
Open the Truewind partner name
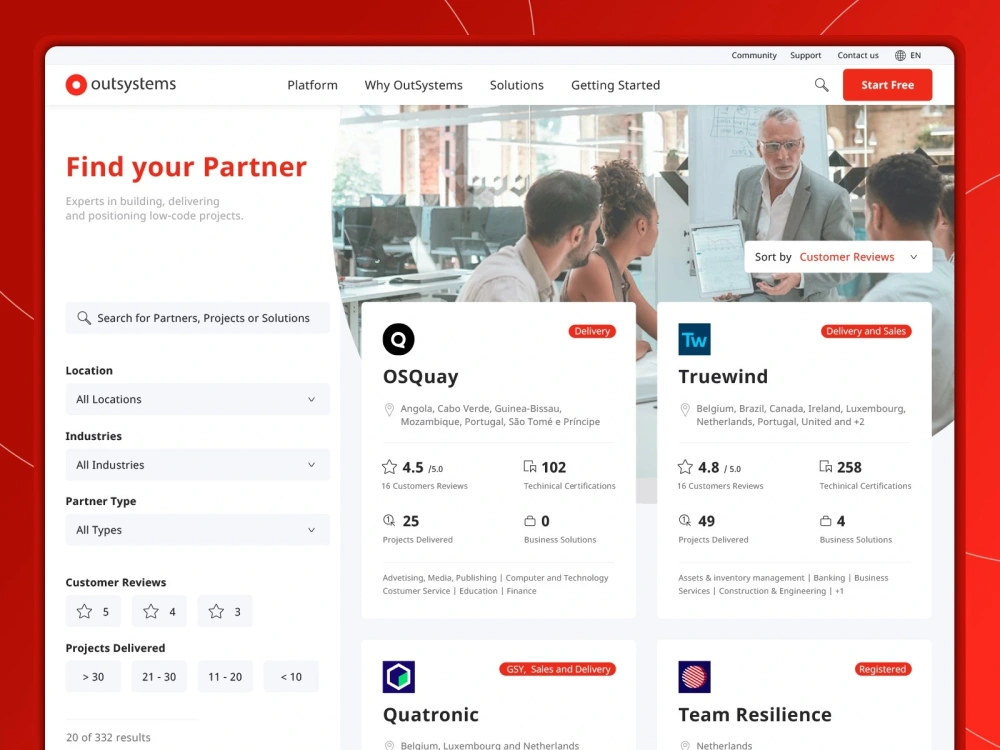tap(723, 376)
